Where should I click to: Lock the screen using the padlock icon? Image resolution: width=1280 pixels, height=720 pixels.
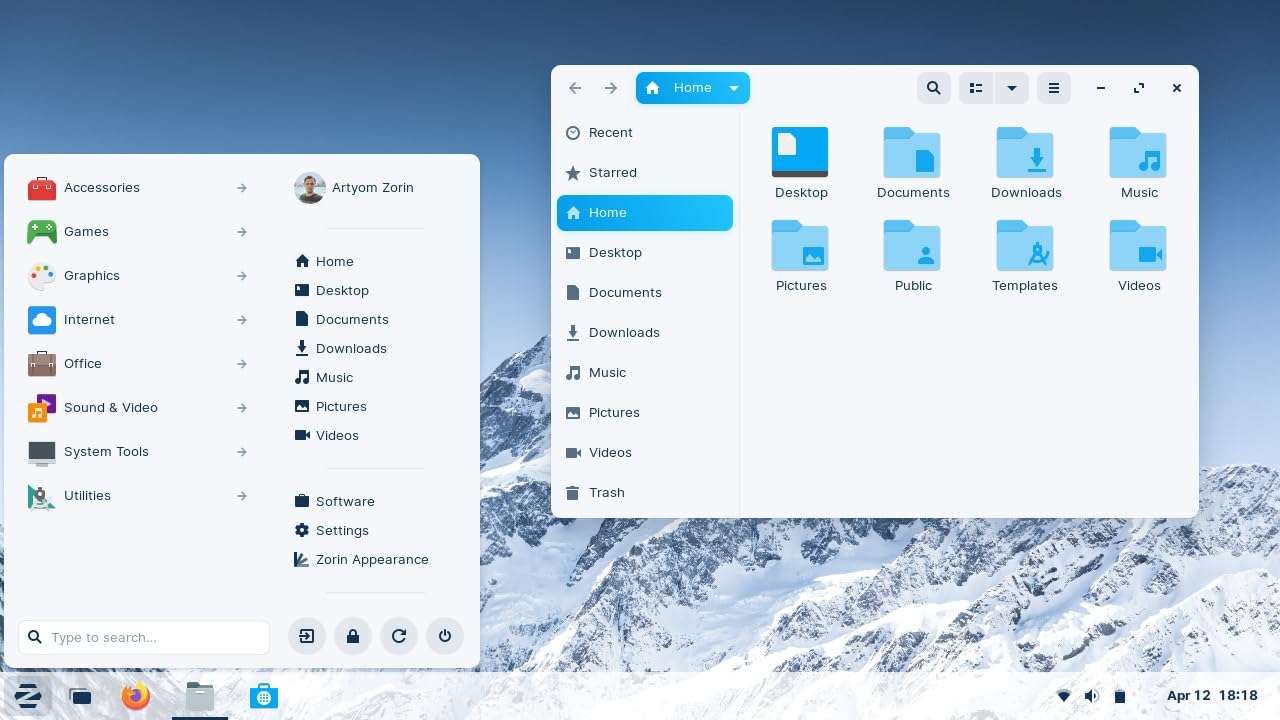352,636
